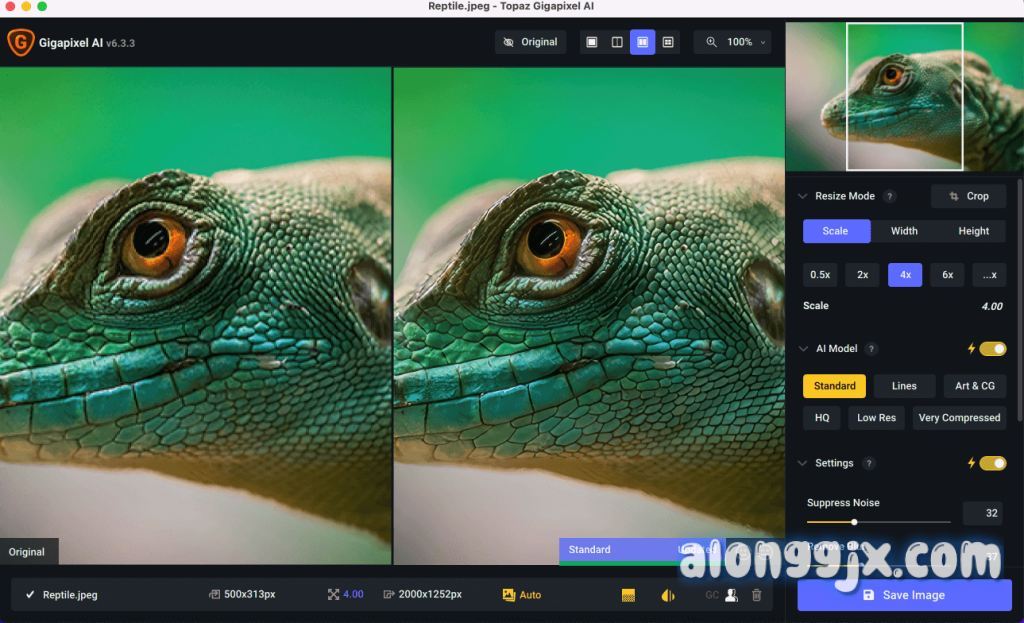Image resolution: width=1024 pixels, height=623 pixels.
Task: Switch resize mode to Width
Action: [904, 231]
